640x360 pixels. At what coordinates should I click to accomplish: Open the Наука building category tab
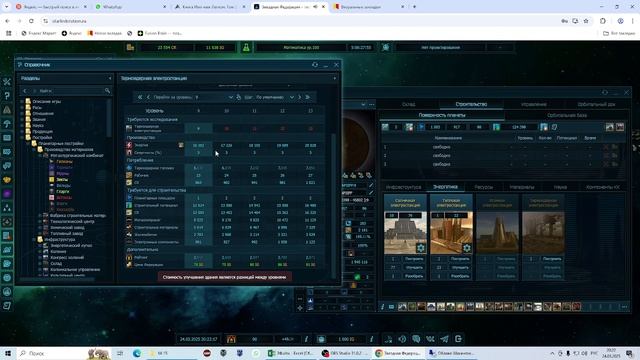tap(560, 187)
